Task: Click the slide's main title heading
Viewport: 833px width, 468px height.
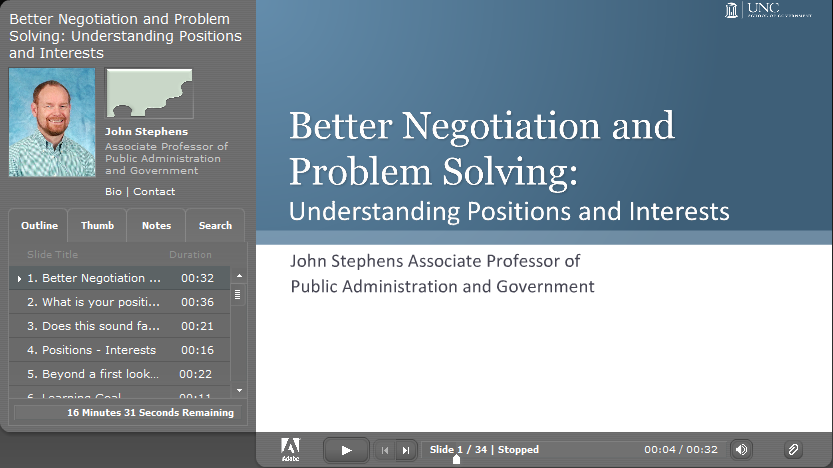Action: 482,148
